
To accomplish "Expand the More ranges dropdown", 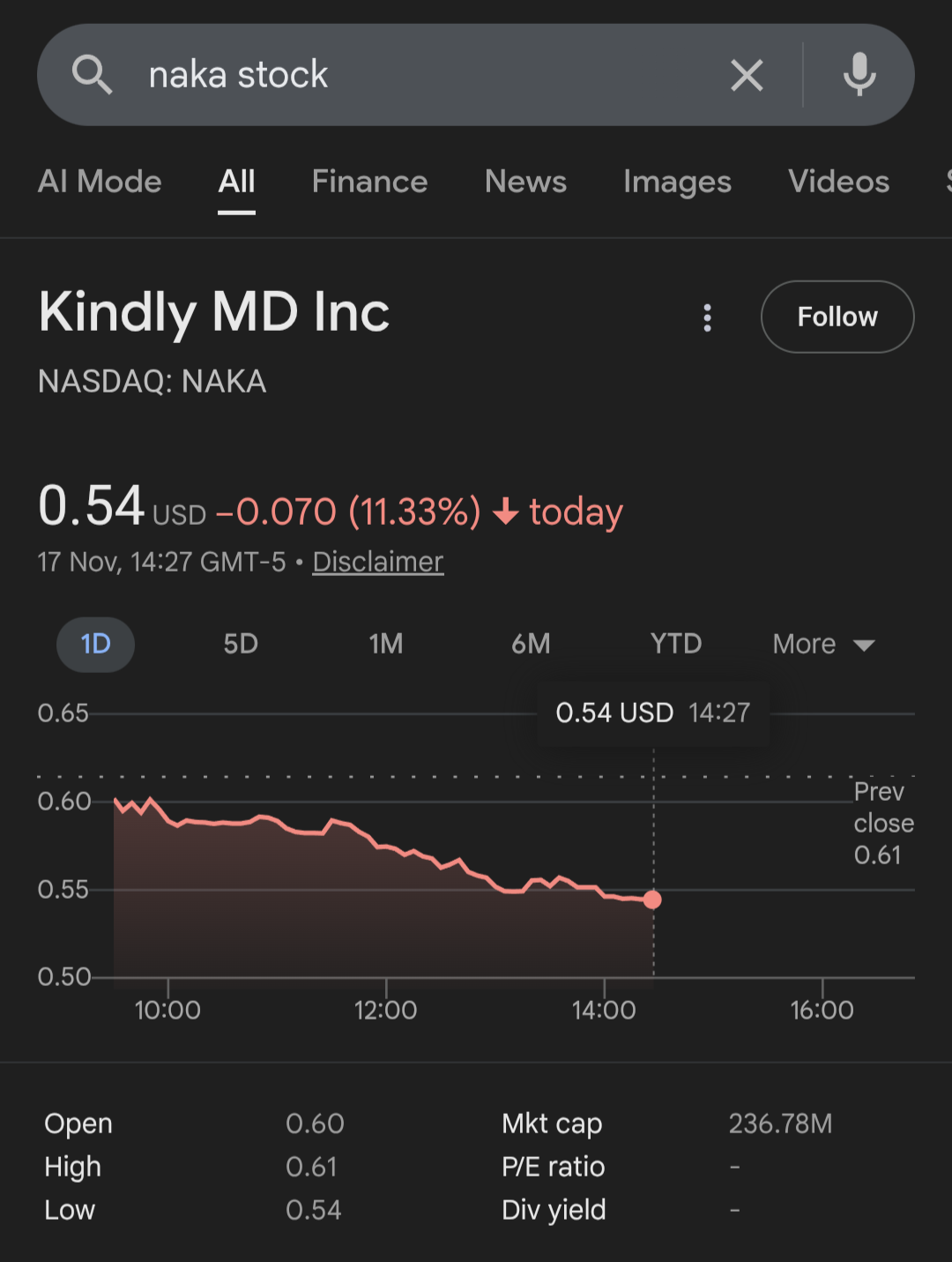I will 823,645.
